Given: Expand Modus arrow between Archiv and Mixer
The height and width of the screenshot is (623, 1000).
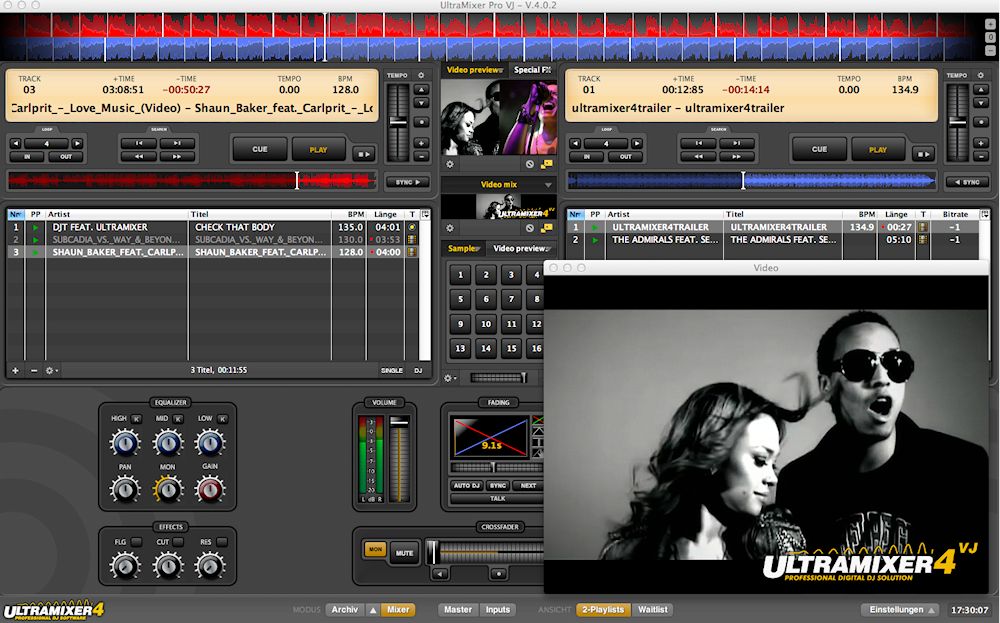Looking at the screenshot, I should (x=373, y=610).
